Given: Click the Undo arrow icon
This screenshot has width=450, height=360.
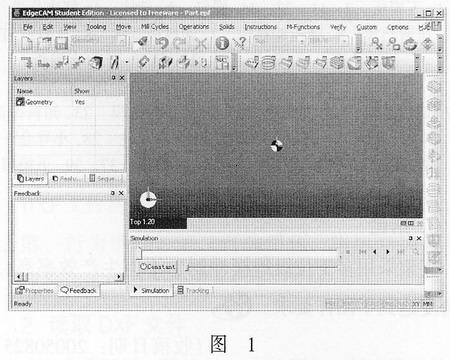Looking at the screenshot, I should click(x=162, y=43).
